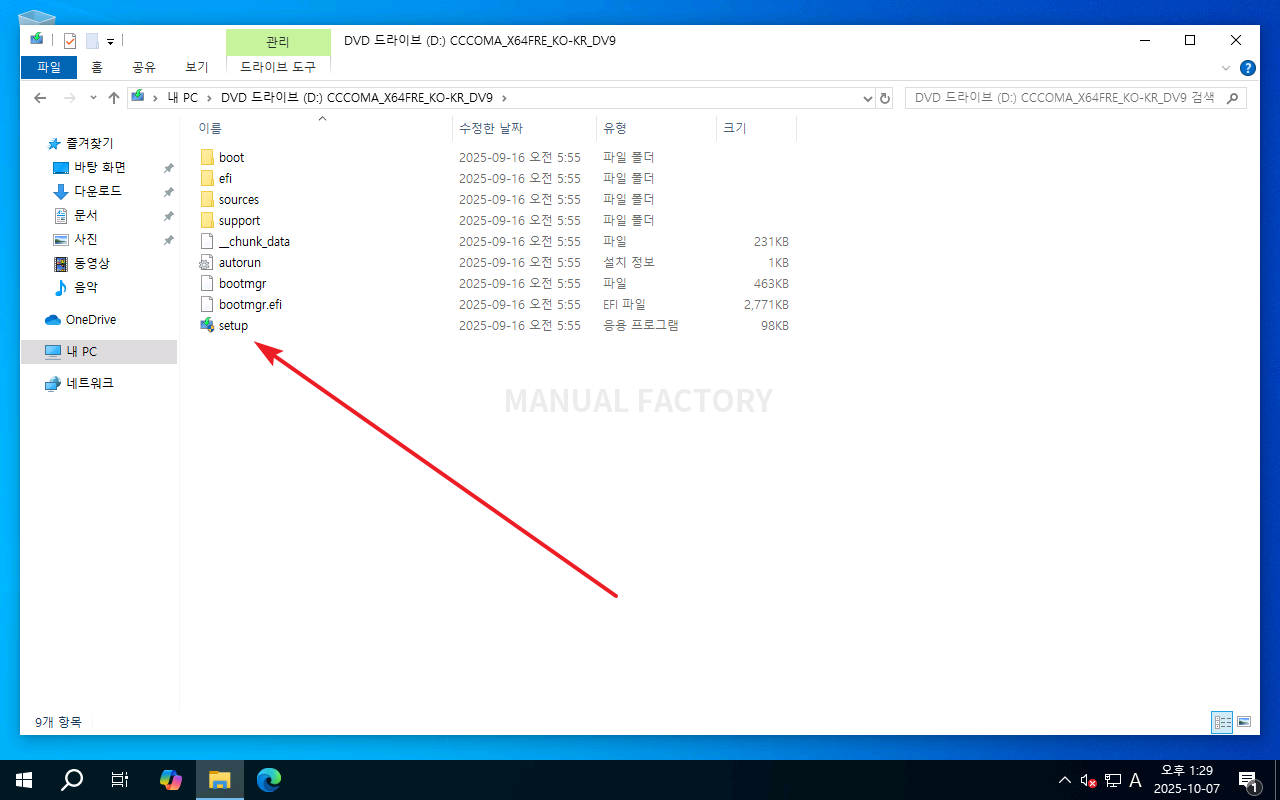The image size is (1280, 800).
Task: Select the OneDrive item in the sidebar
Action: [90, 320]
